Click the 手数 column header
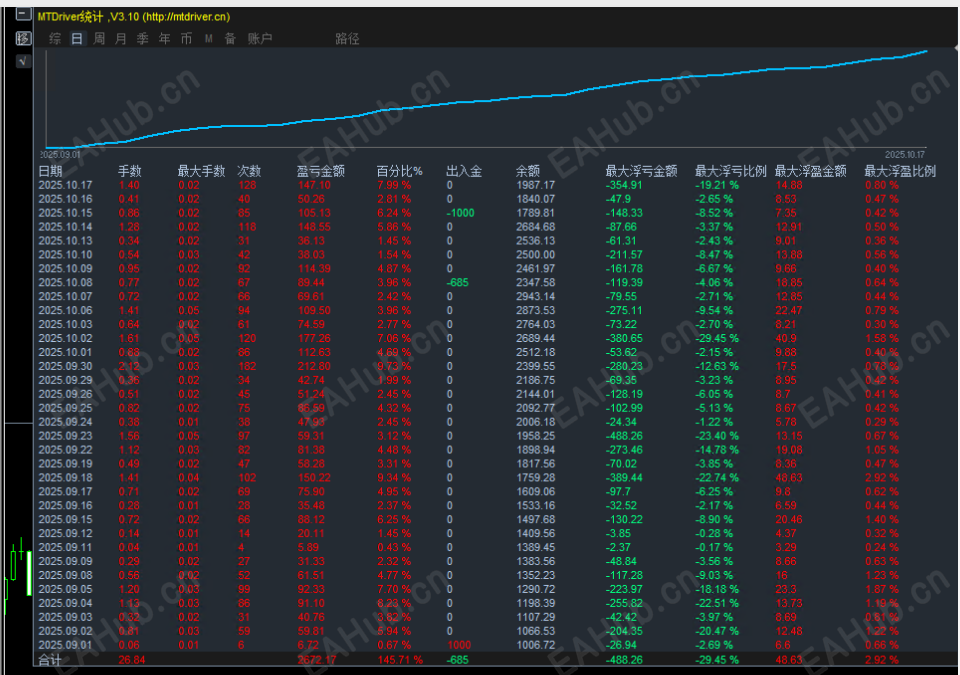This screenshot has width=960, height=675. point(130,171)
